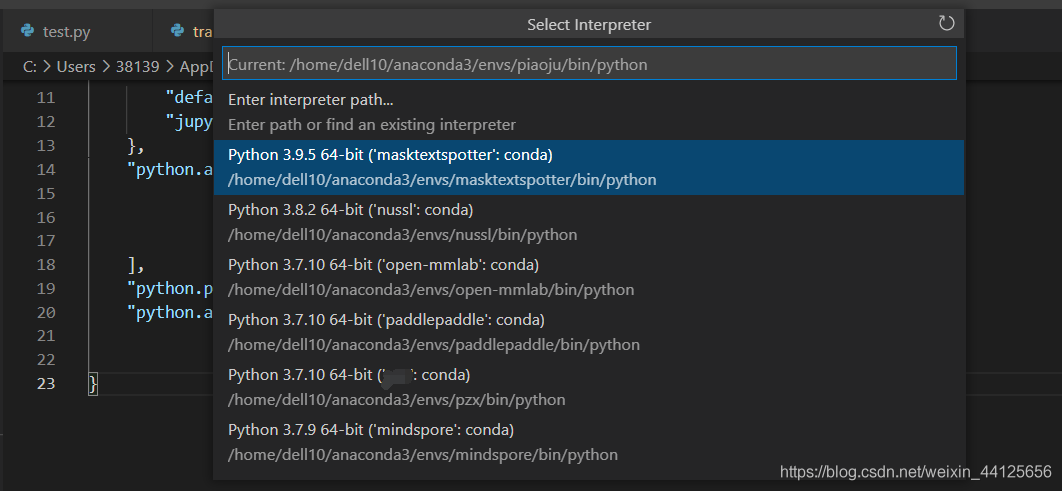
Task: Open the partially hidden 'tra' tab
Action: [x=202, y=32]
